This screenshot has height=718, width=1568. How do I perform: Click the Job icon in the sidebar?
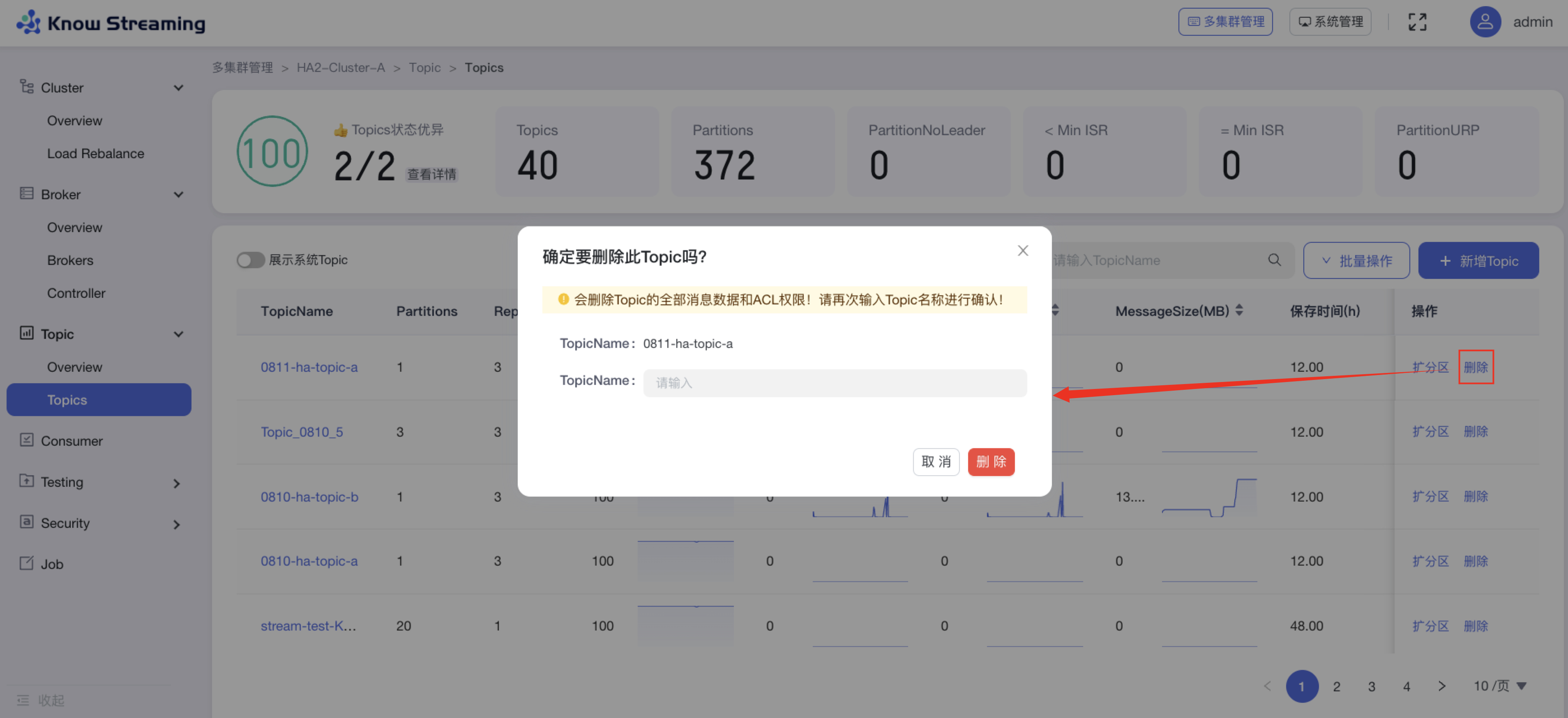coord(26,564)
